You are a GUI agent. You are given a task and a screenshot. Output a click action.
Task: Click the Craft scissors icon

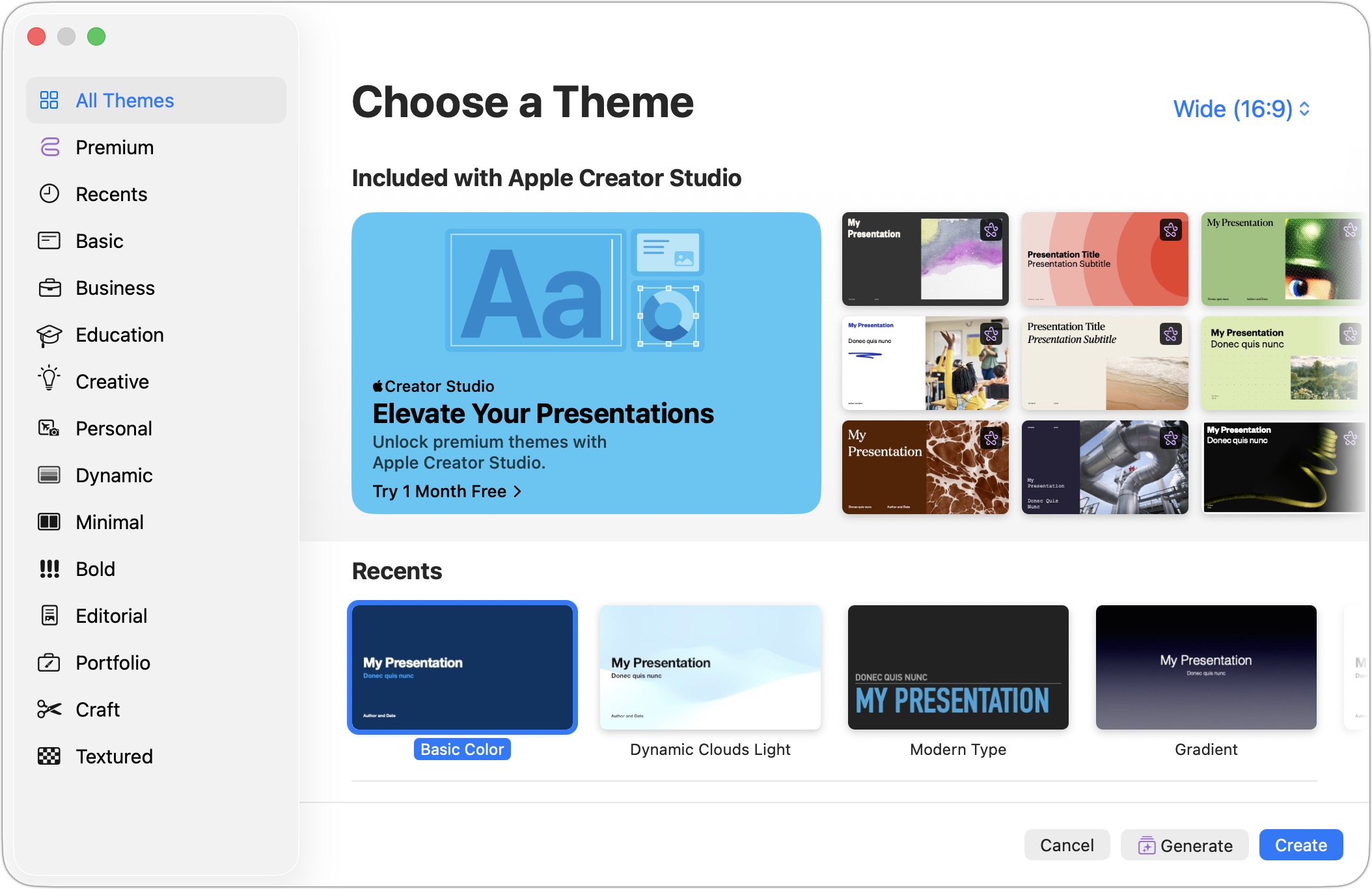click(x=49, y=709)
